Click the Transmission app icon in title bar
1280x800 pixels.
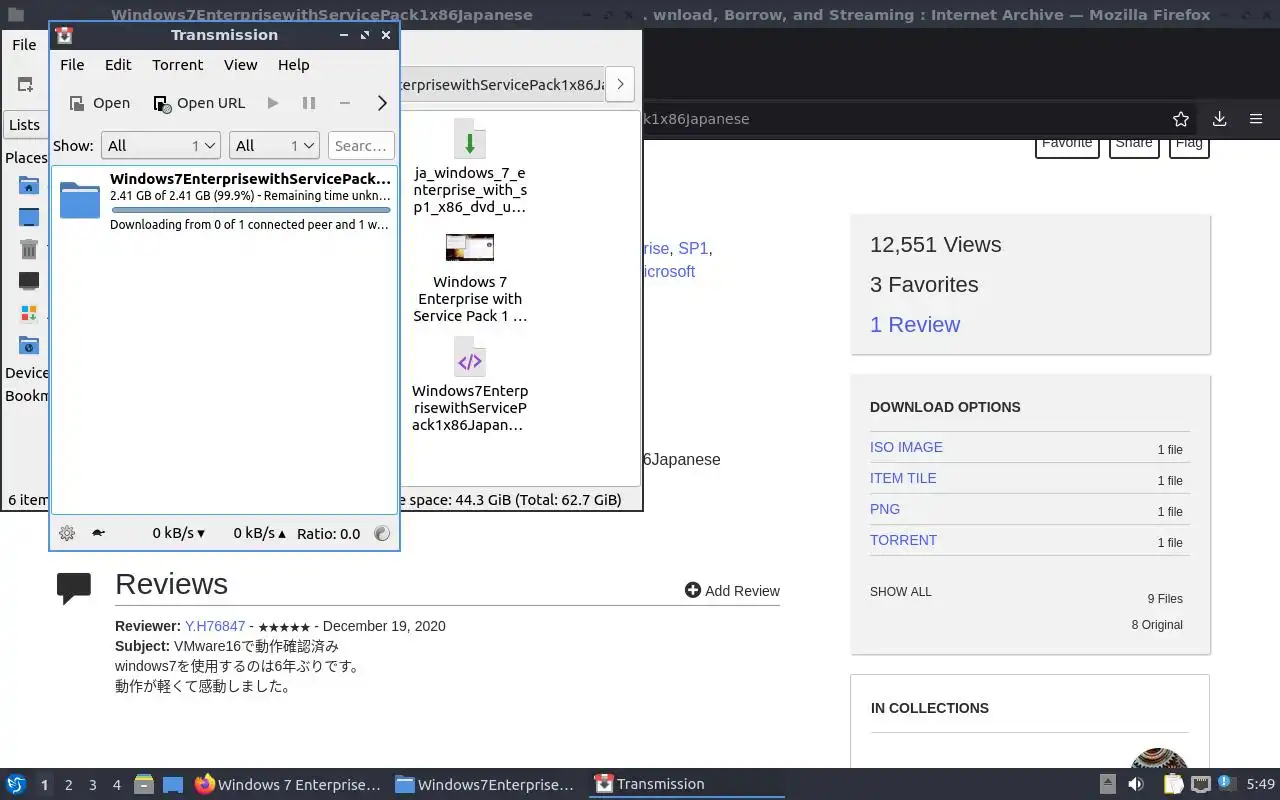tap(64, 35)
